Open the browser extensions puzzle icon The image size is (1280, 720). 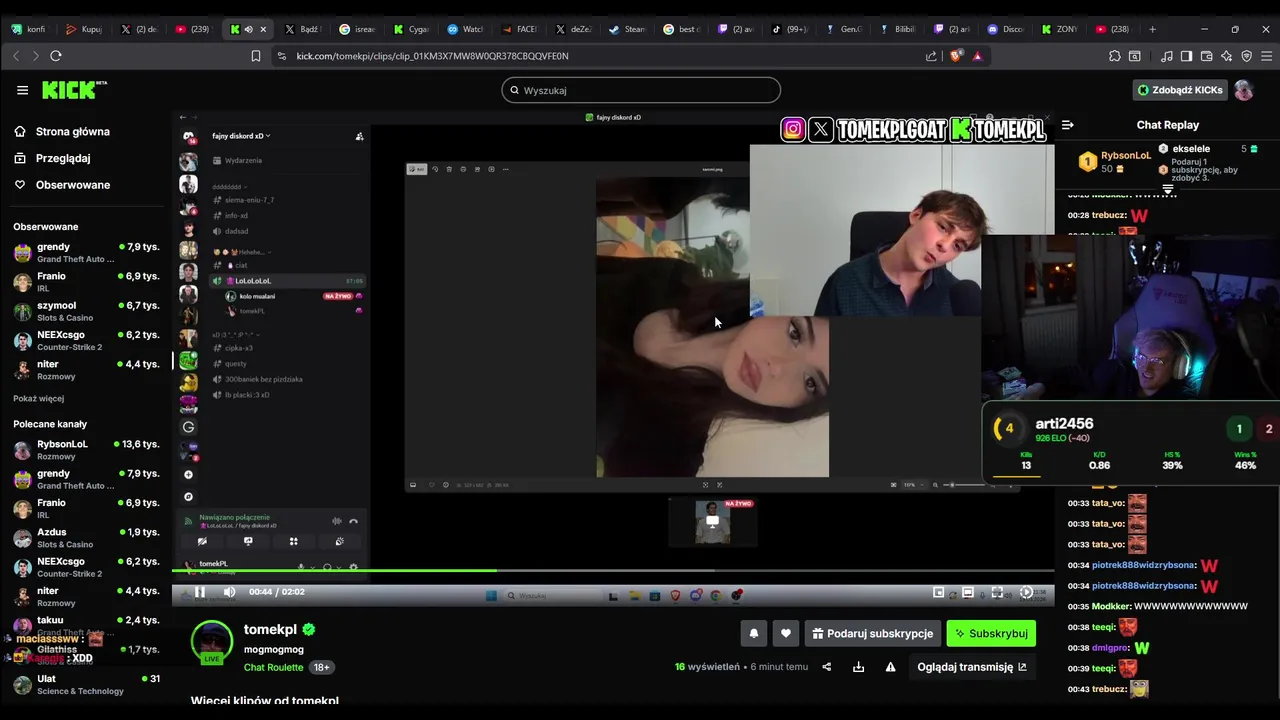coord(1115,56)
